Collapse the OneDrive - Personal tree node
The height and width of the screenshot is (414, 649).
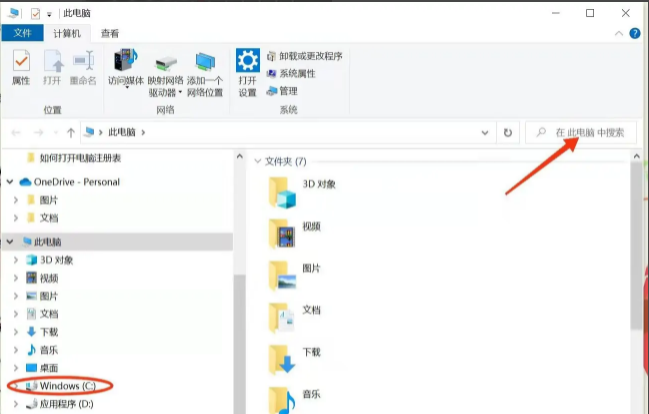click(10, 182)
